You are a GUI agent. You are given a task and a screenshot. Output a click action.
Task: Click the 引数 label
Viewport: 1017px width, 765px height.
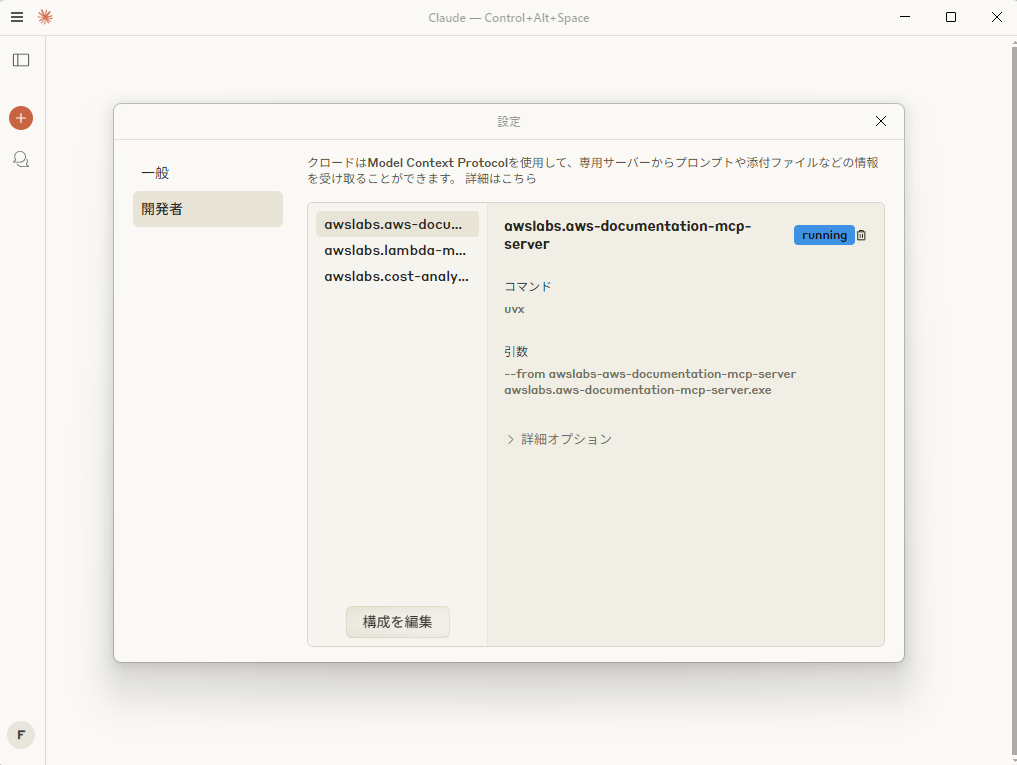pos(516,352)
